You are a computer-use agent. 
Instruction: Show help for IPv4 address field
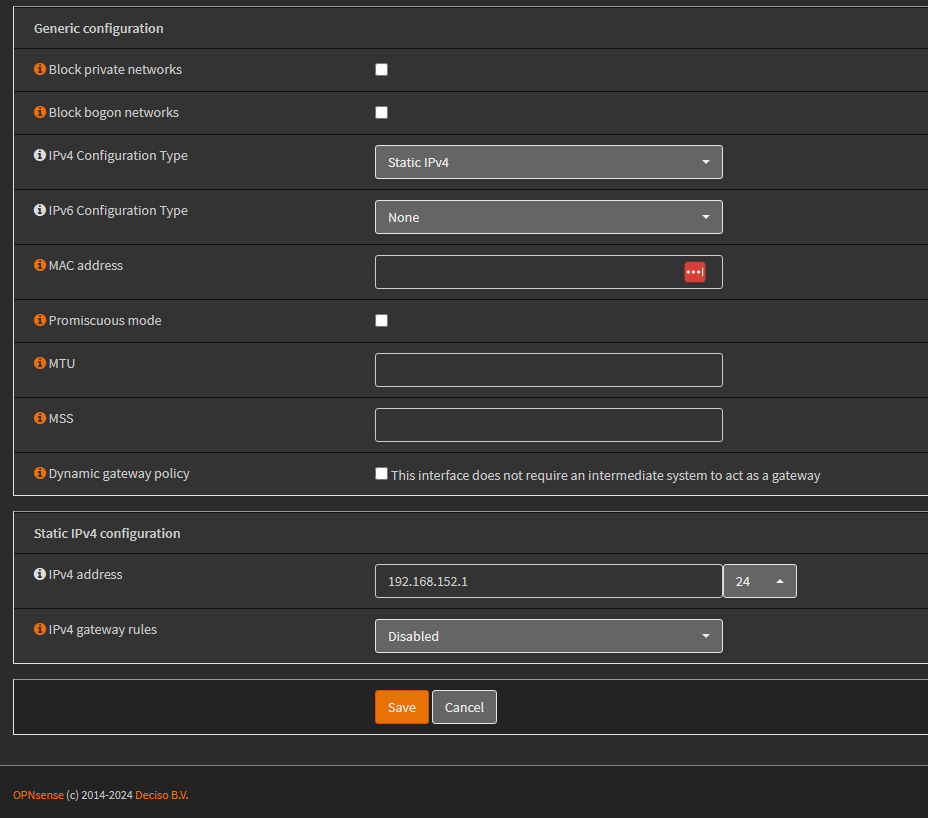(x=40, y=574)
